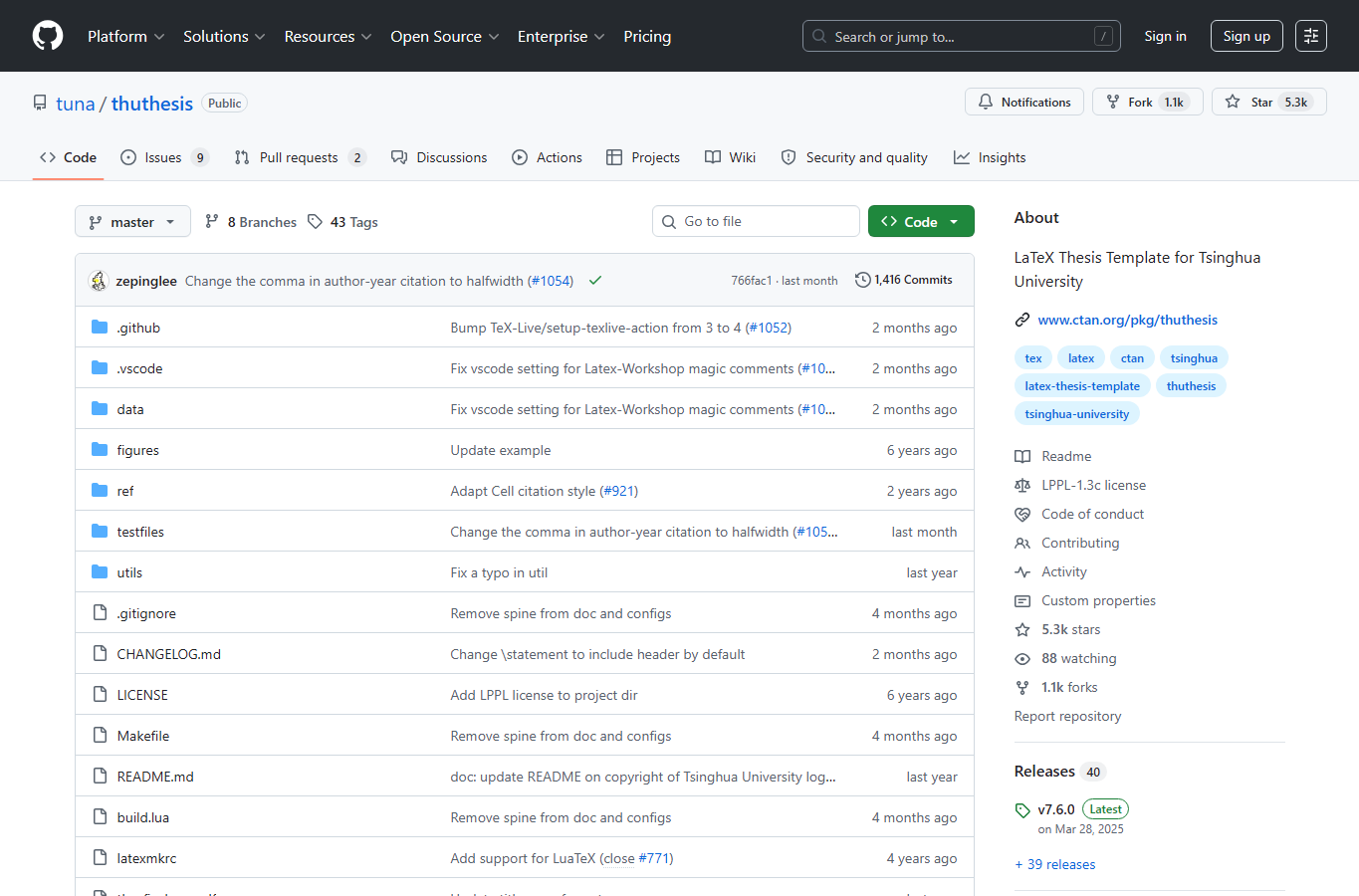Click the clock history icon beside 1,416 Commits

click(863, 280)
